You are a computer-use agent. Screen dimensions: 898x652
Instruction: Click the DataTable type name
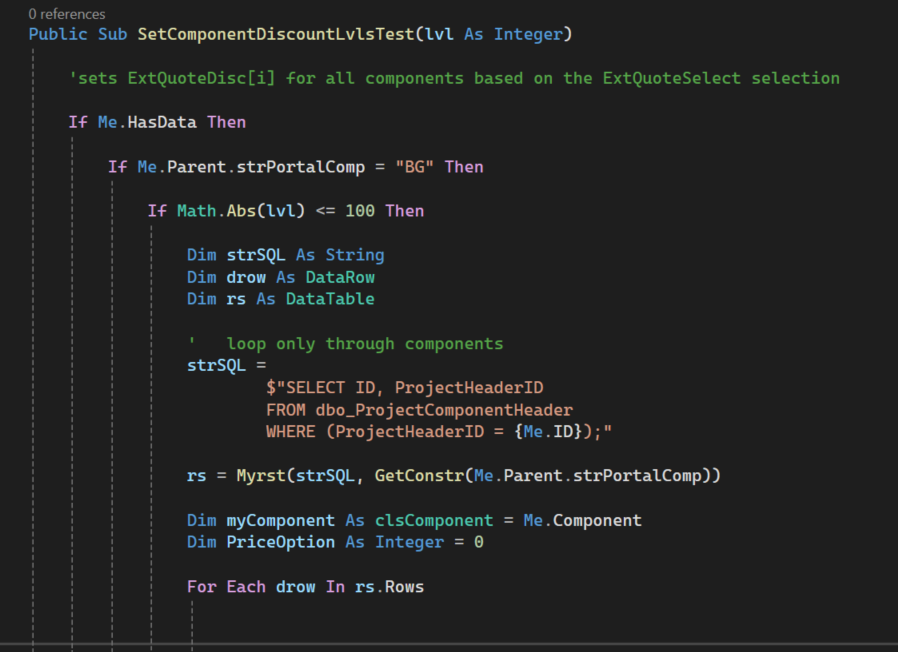pyautogui.click(x=330, y=298)
